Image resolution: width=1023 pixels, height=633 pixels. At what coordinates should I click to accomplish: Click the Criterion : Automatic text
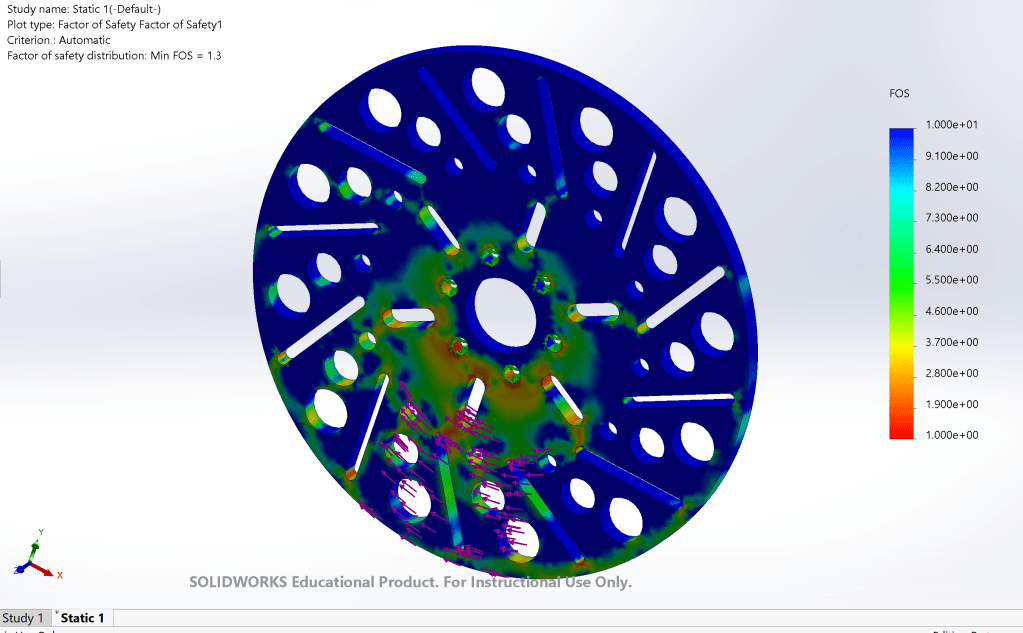click(x=59, y=40)
